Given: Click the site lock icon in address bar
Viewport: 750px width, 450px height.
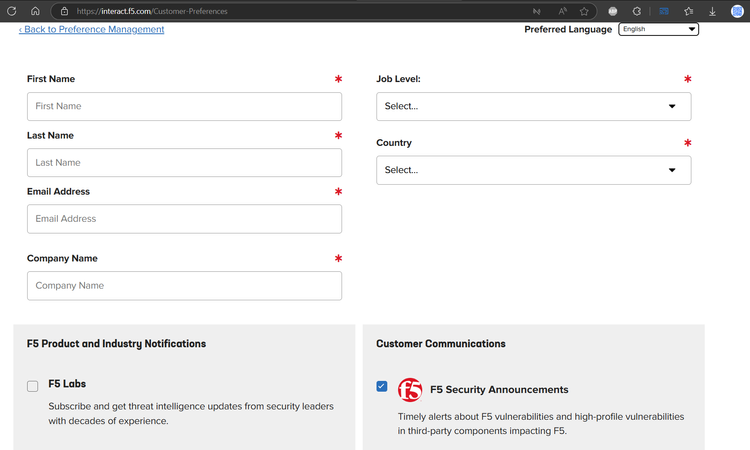Looking at the screenshot, I should pyautogui.click(x=64, y=11).
